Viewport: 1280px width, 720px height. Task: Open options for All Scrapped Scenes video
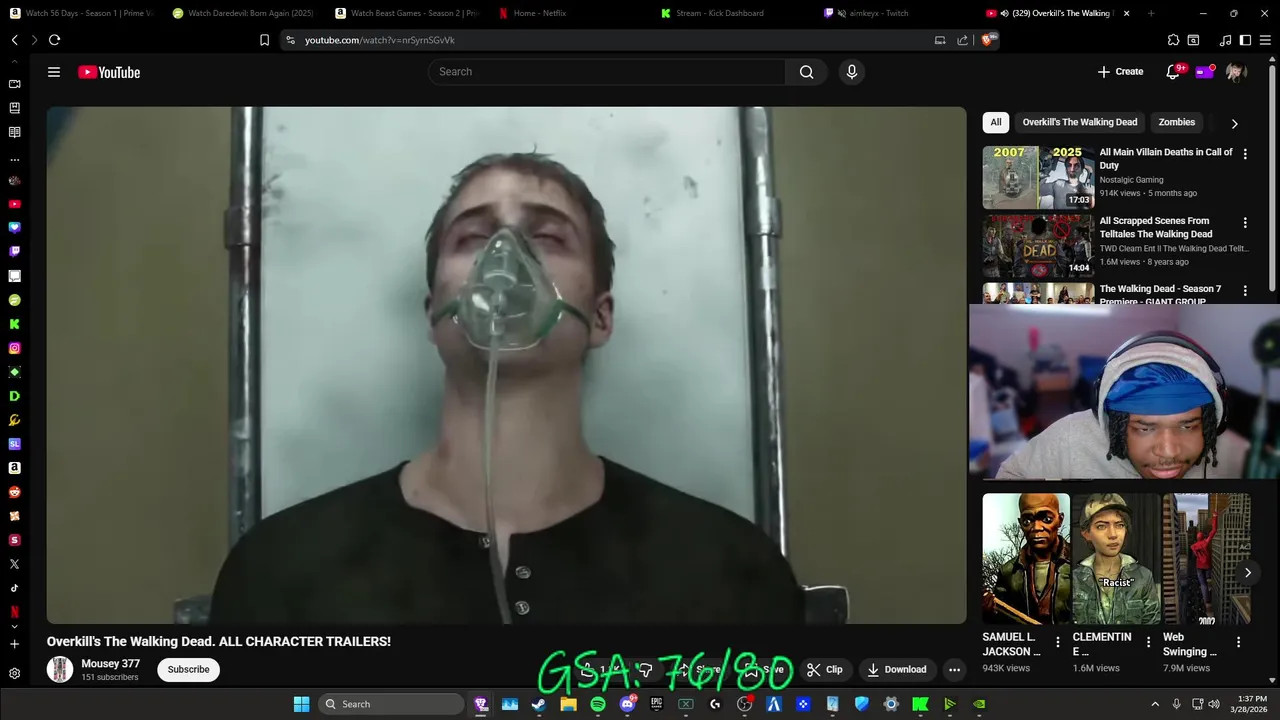tap(1245, 223)
